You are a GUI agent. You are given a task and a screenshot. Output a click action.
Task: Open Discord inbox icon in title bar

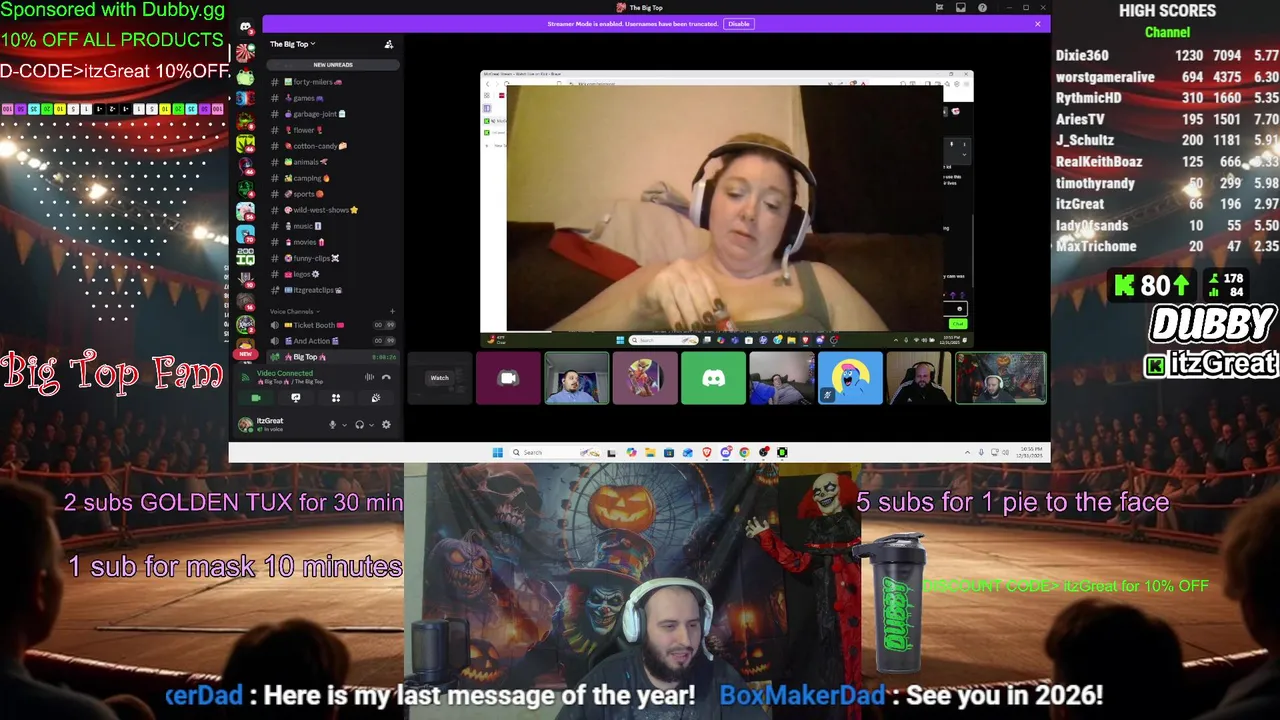(960, 8)
